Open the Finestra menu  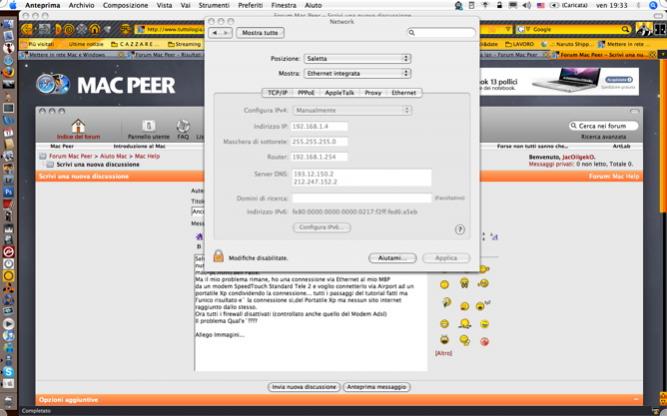pos(284,6)
